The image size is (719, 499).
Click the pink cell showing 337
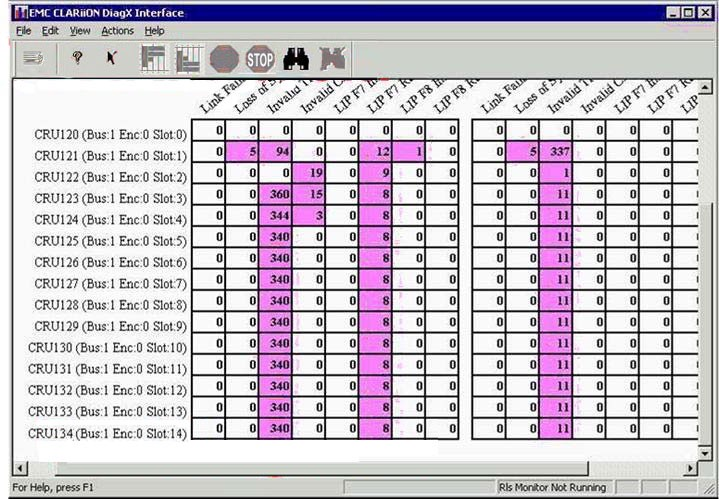(555, 151)
